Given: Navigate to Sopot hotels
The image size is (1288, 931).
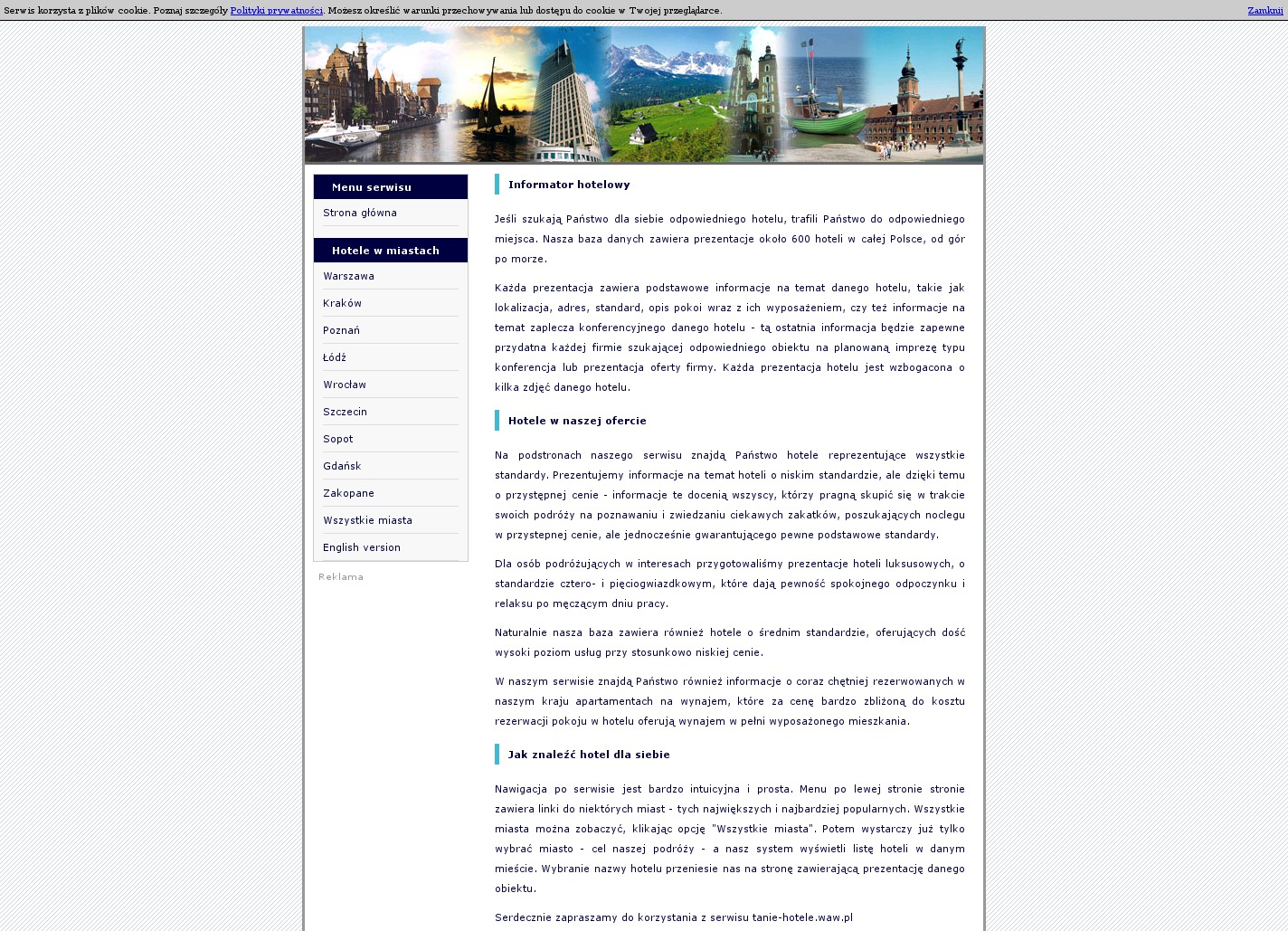Looking at the screenshot, I should pyautogui.click(x=338, y=440).
